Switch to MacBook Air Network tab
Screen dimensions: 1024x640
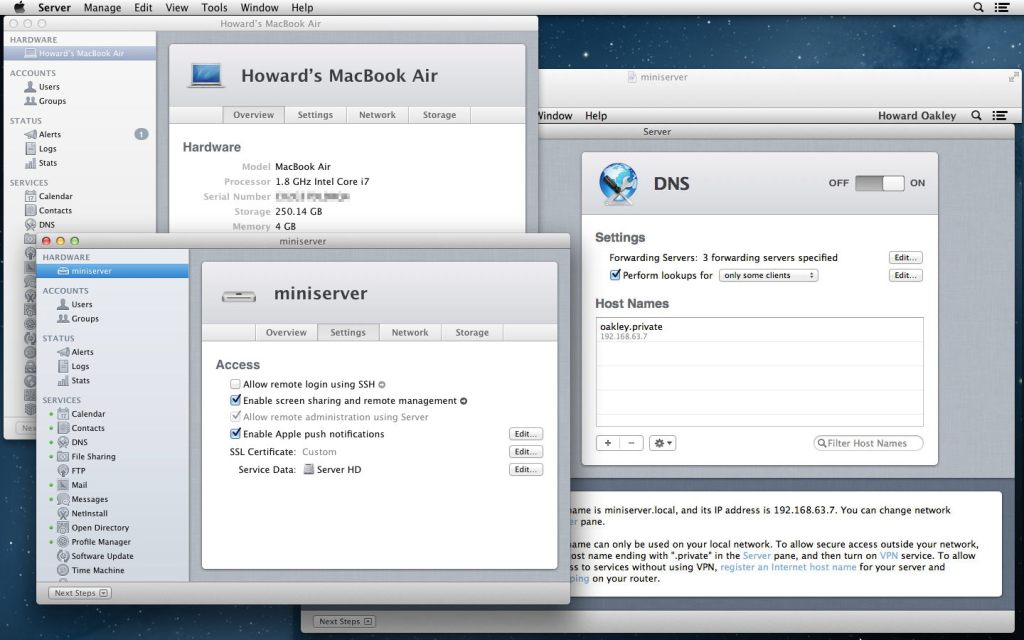377,115
